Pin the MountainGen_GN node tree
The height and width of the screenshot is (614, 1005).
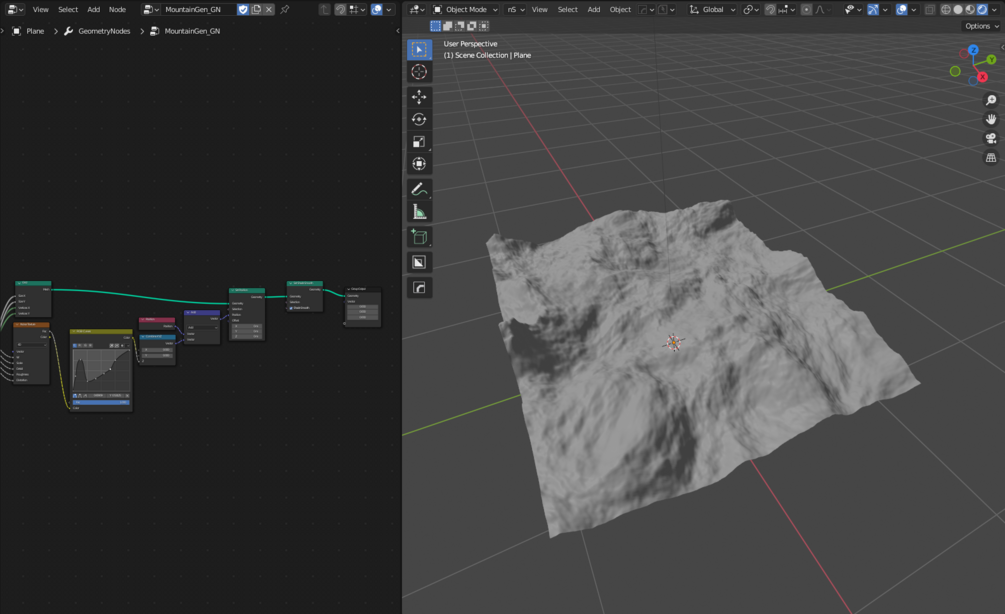click(285, 9)
